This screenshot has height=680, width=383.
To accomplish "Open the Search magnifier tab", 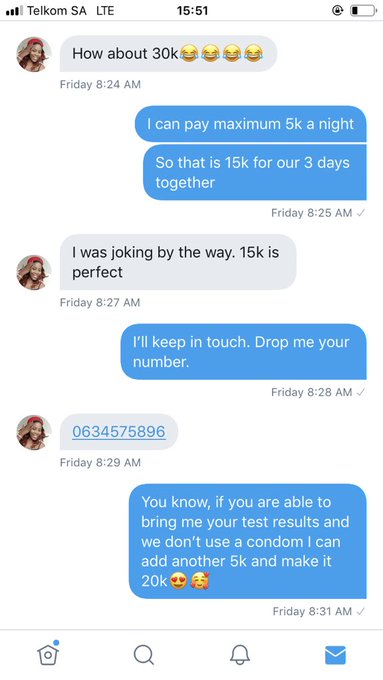I will 144,654.
